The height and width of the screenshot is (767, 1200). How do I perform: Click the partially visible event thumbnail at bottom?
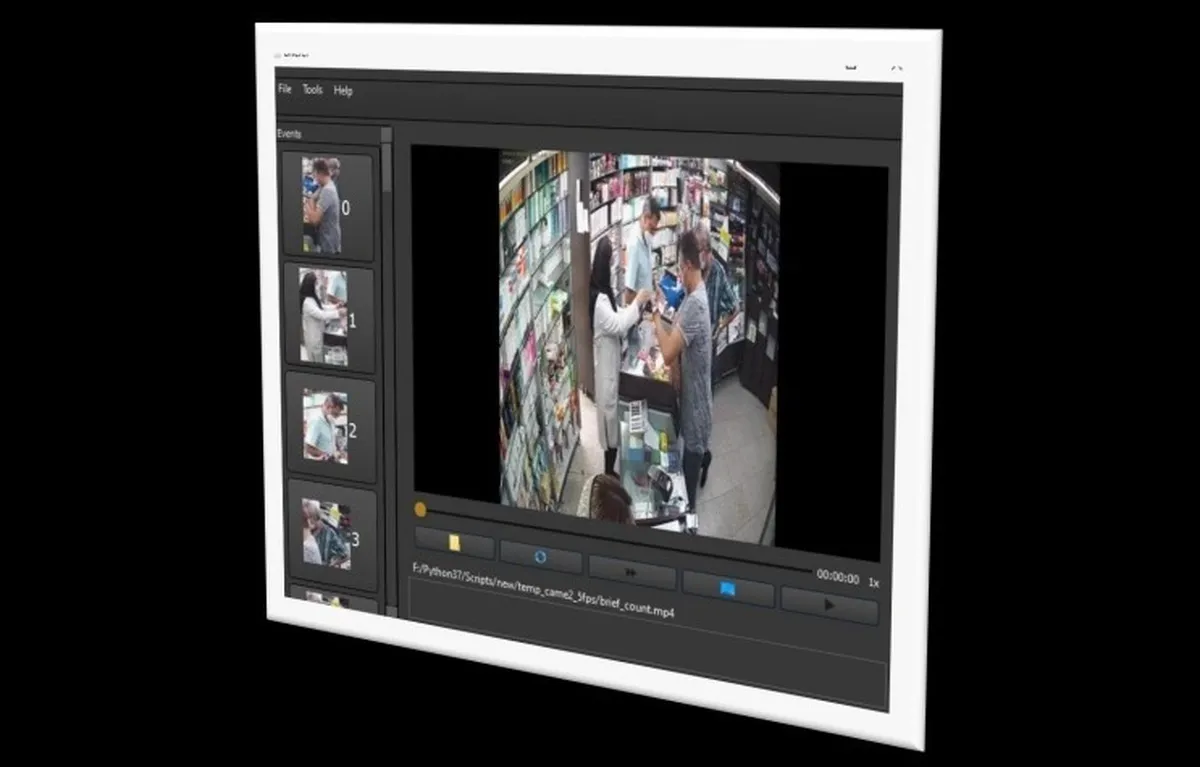(x=330, y=600)
